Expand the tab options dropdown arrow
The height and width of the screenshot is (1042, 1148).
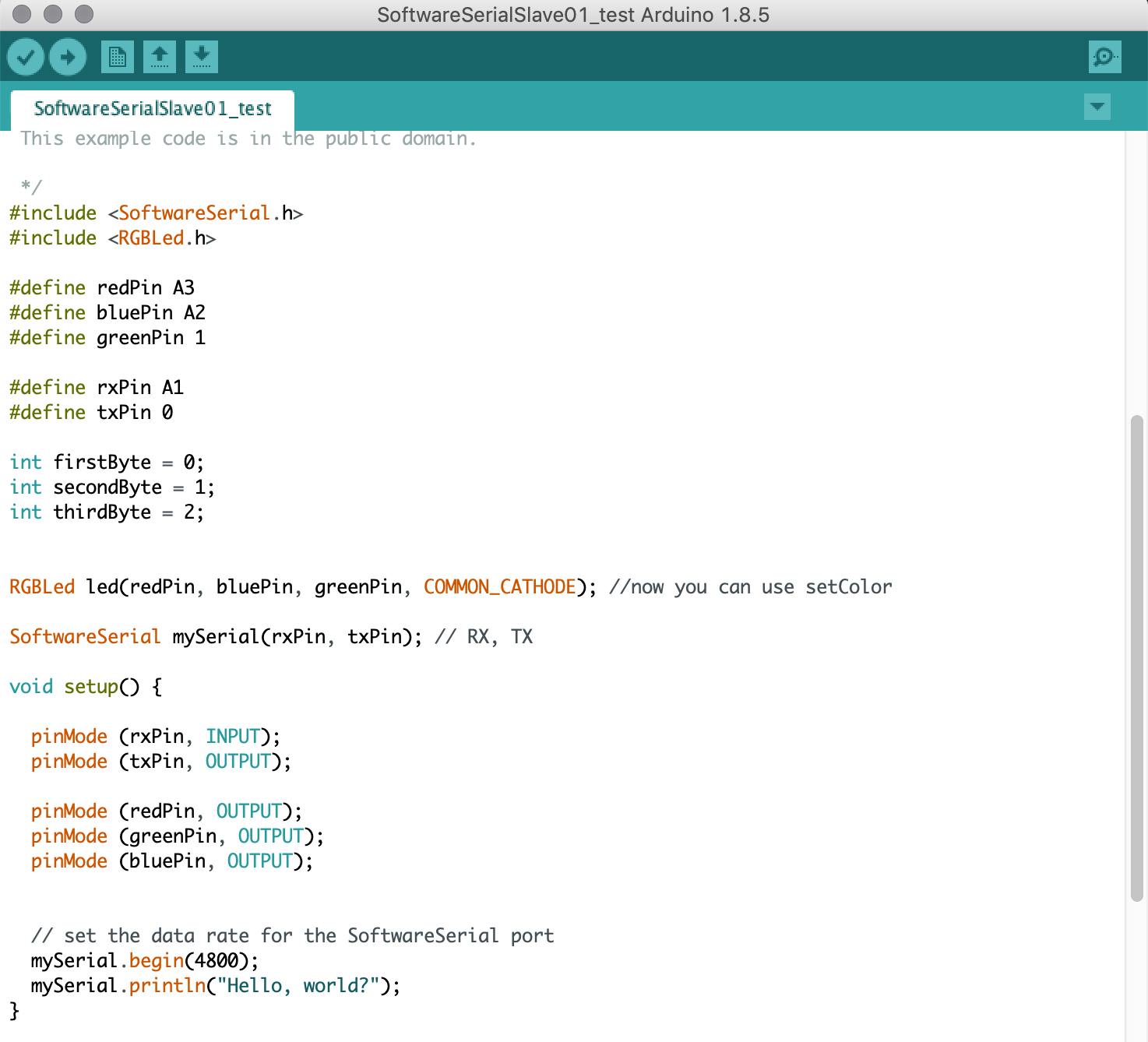click(1097, 107)
